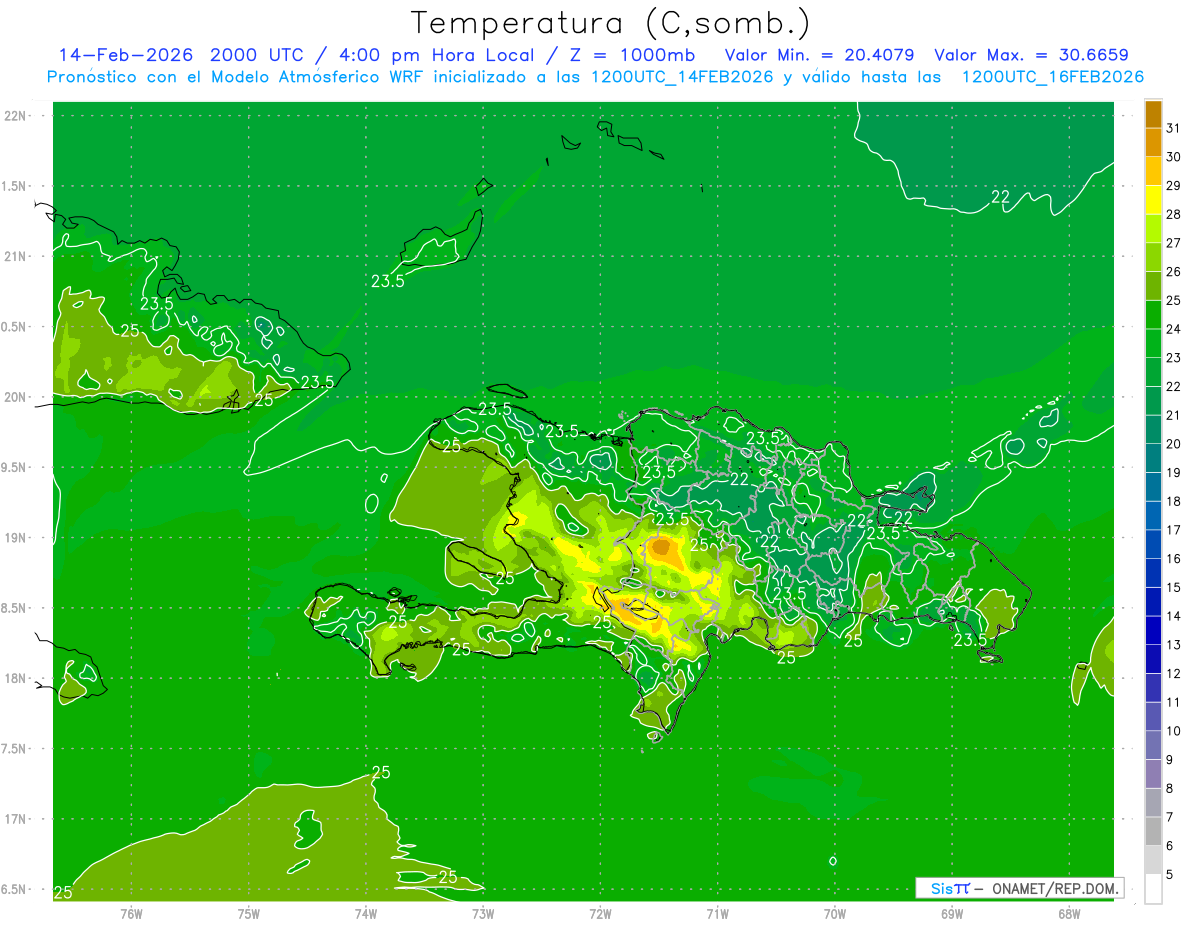Click the '1200UTC_16FEB2026' valid-until time
Viewport: 1200px width, 927px height.
coord(1053,77)
